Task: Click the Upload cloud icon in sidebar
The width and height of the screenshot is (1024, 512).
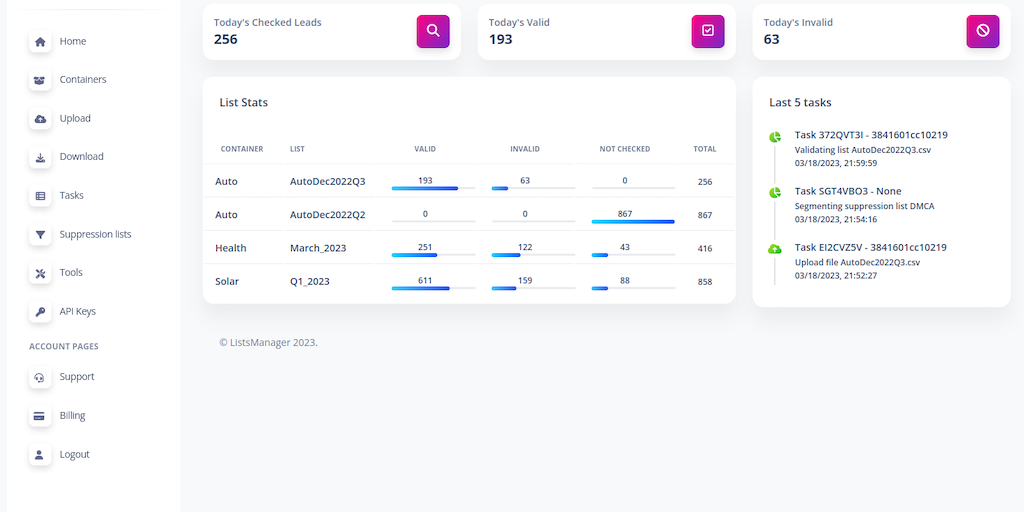Action: click(x=40, y=119)
